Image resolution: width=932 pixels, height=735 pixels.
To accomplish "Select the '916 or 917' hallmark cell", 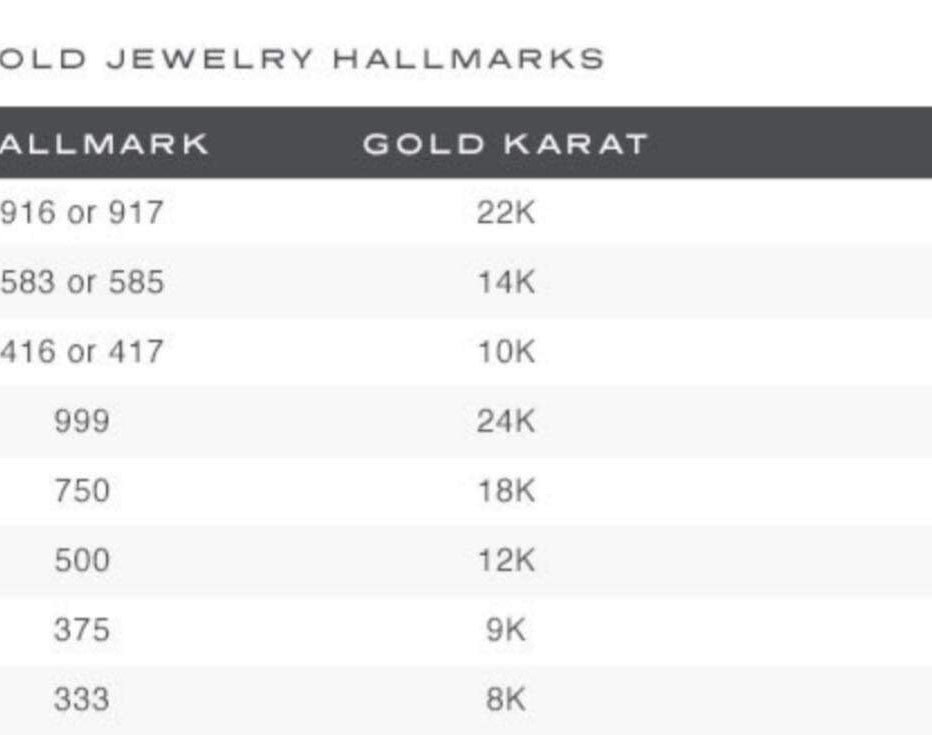I will (81, 212).
